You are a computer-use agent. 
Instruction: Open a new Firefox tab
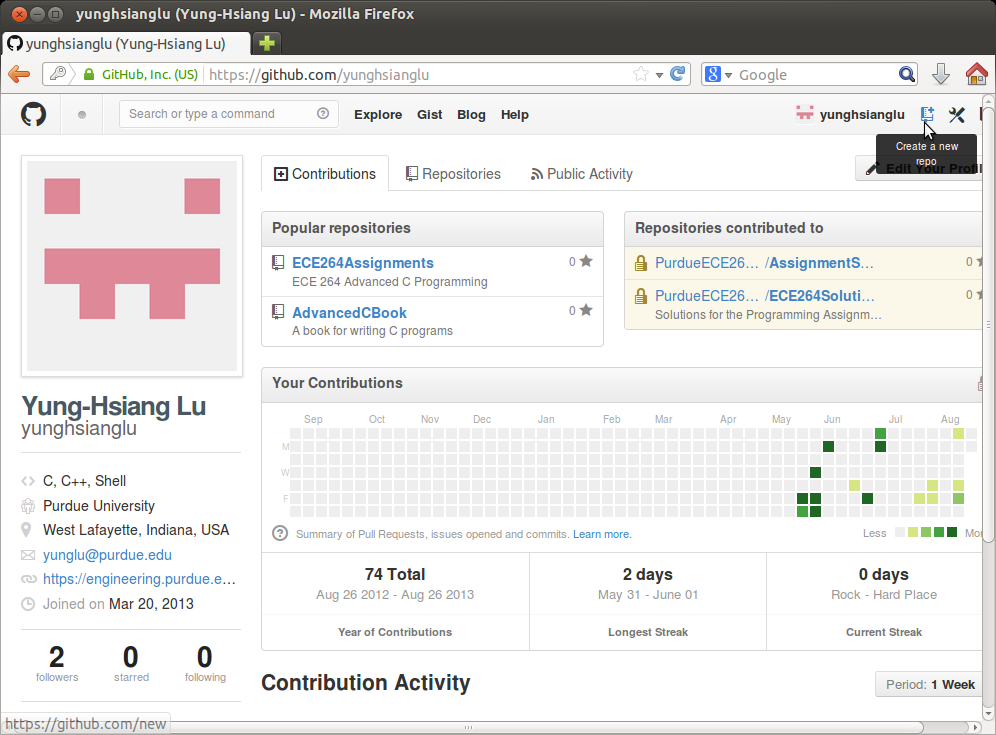(266, 43)
